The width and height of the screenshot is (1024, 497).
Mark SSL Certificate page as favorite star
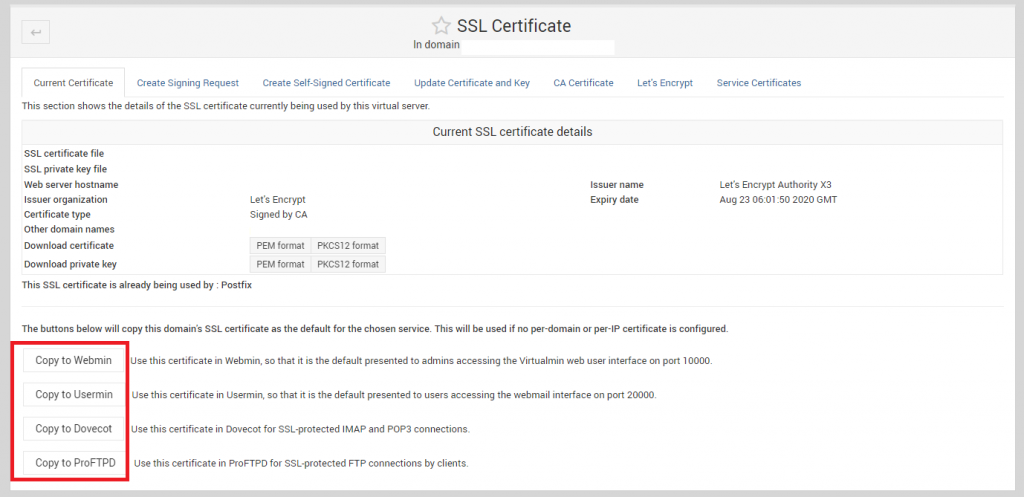441,26
